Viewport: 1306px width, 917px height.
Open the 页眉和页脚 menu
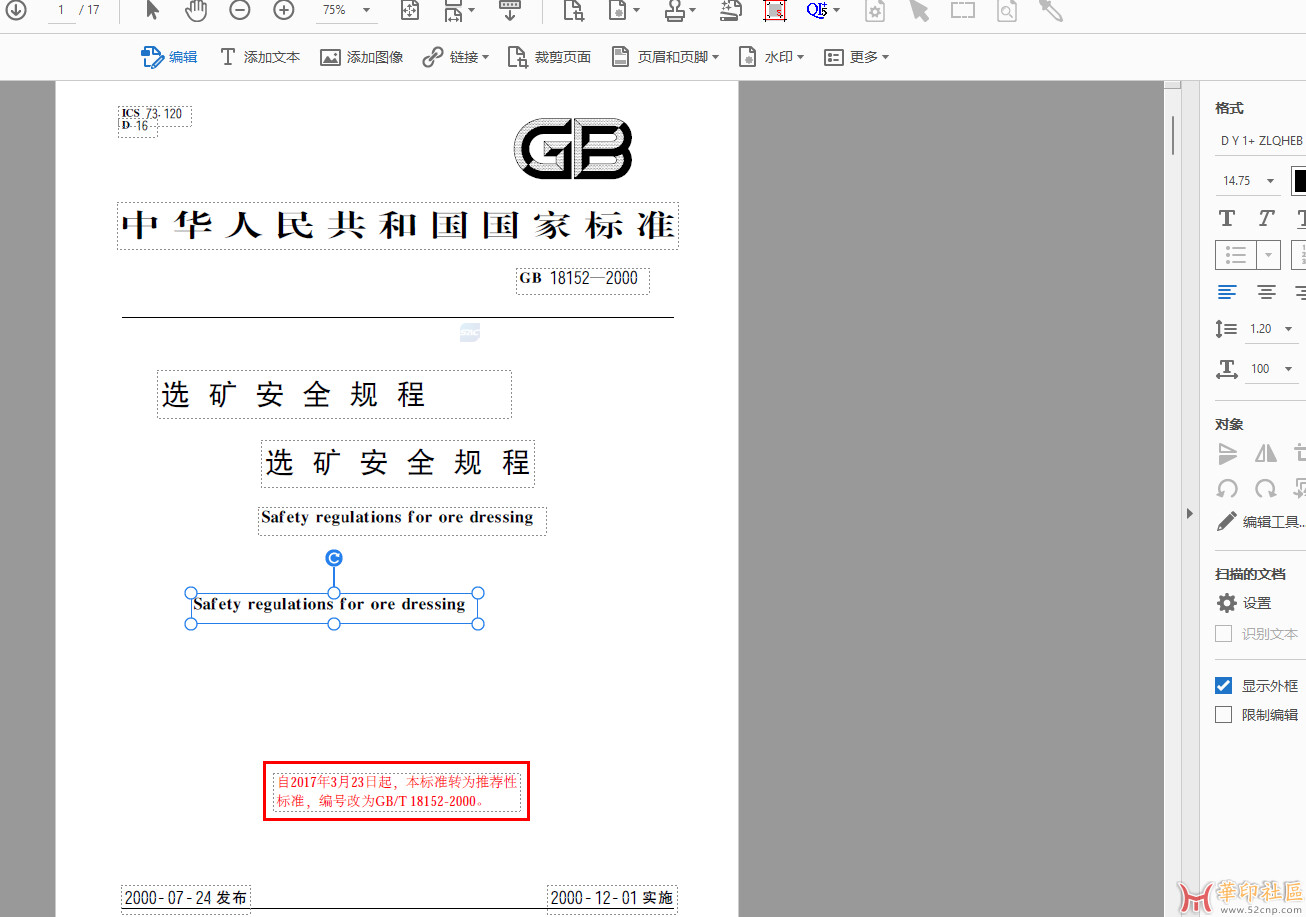[x=666, y=57]
